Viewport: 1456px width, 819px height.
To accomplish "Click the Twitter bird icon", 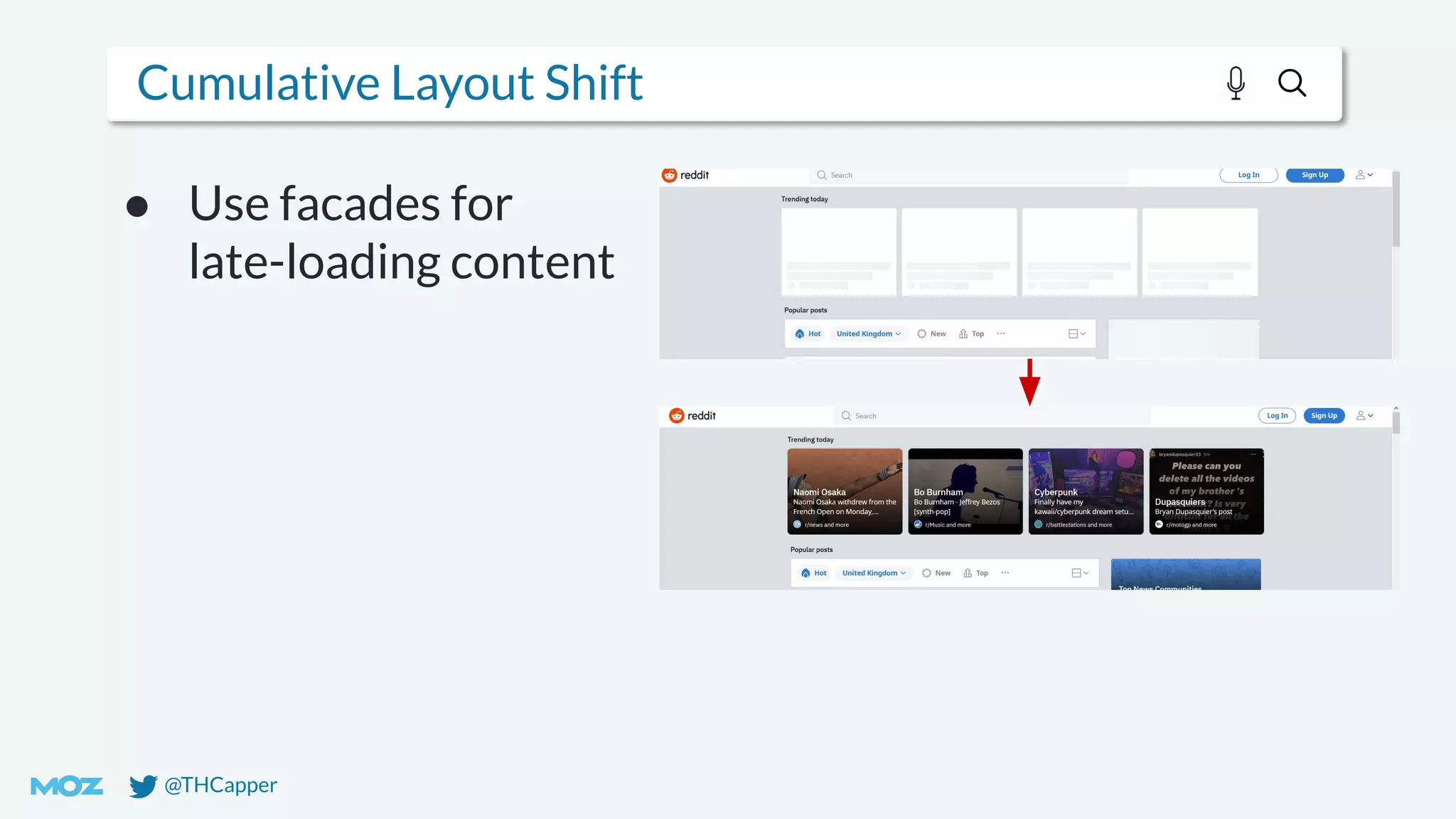I will point(143,786).
